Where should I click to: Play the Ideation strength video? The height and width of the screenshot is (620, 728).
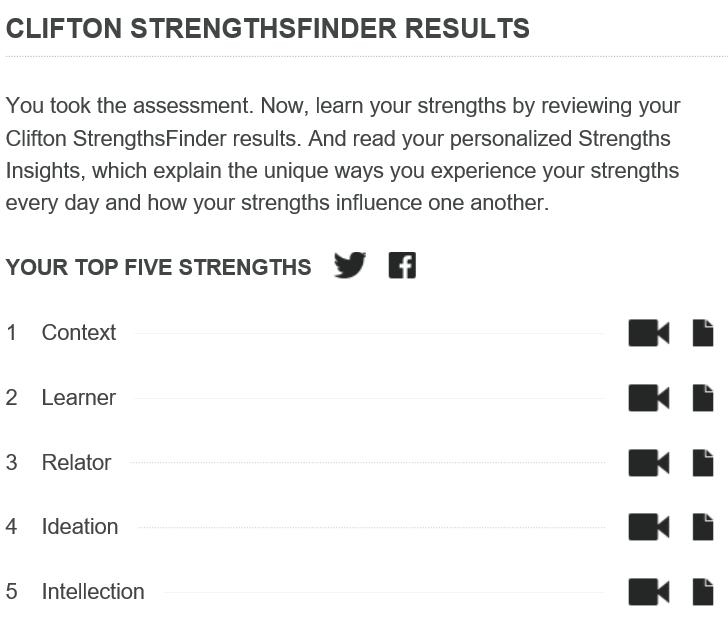pos(648,527)
